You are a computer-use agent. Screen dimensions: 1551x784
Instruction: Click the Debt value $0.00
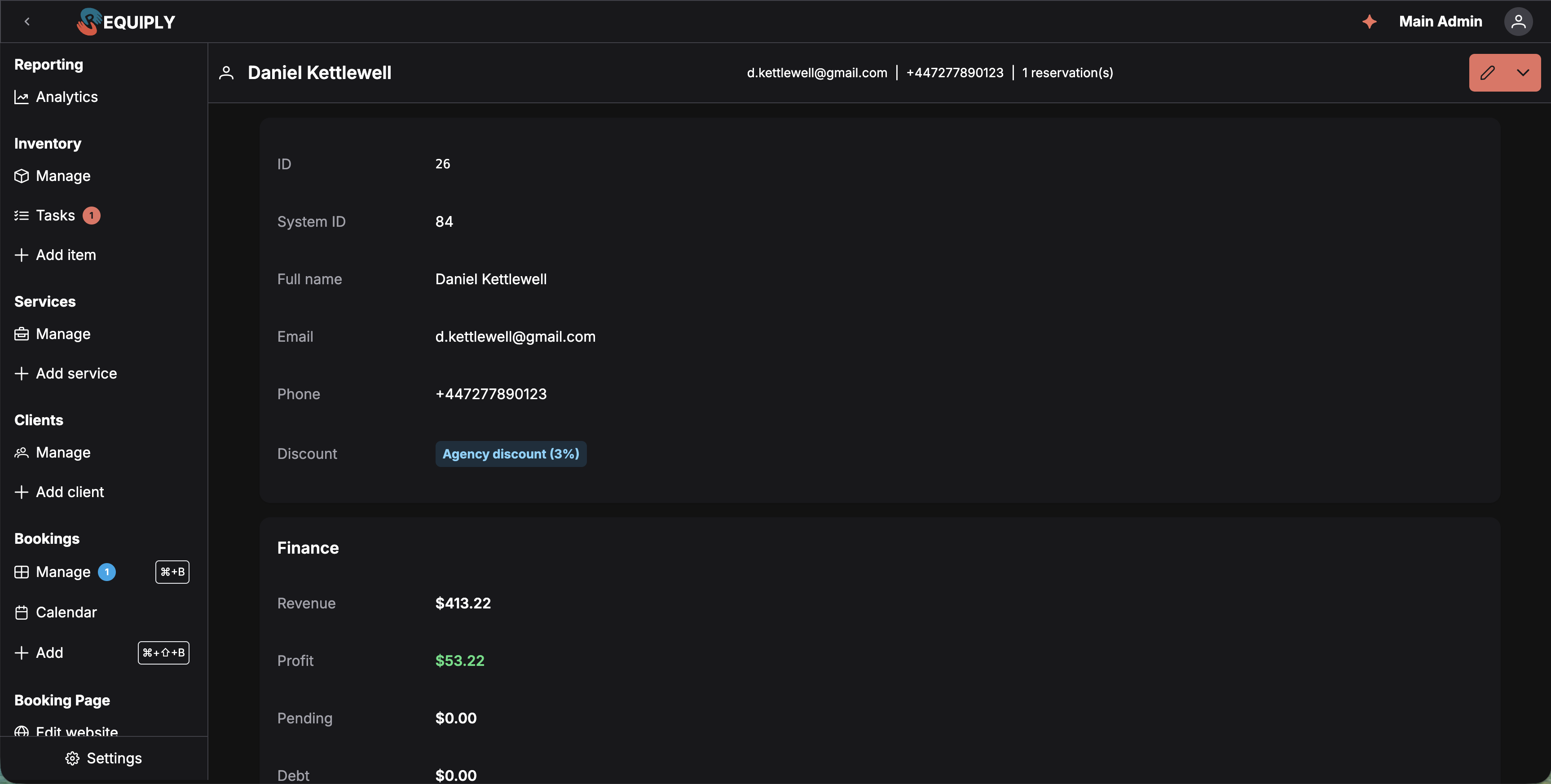[x=456, y=775]
